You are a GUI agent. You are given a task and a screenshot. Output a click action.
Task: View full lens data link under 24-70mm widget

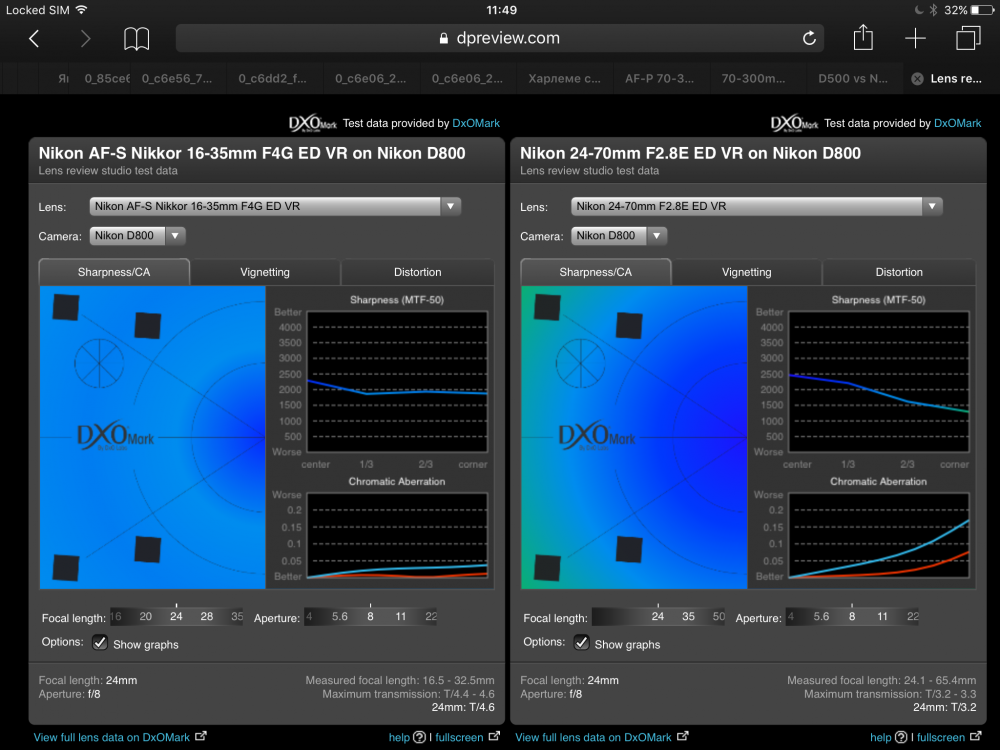pos(593,737)
